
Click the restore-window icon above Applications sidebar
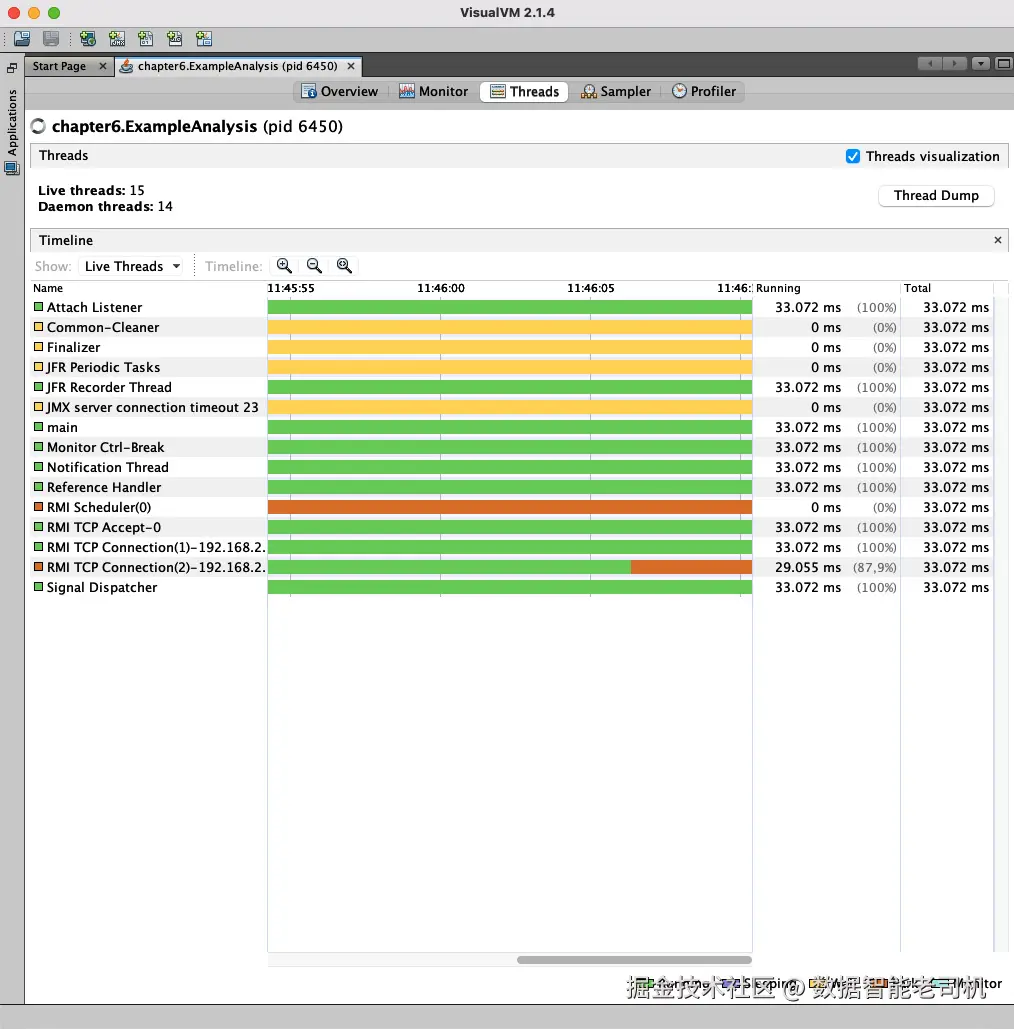pos(12,68)
